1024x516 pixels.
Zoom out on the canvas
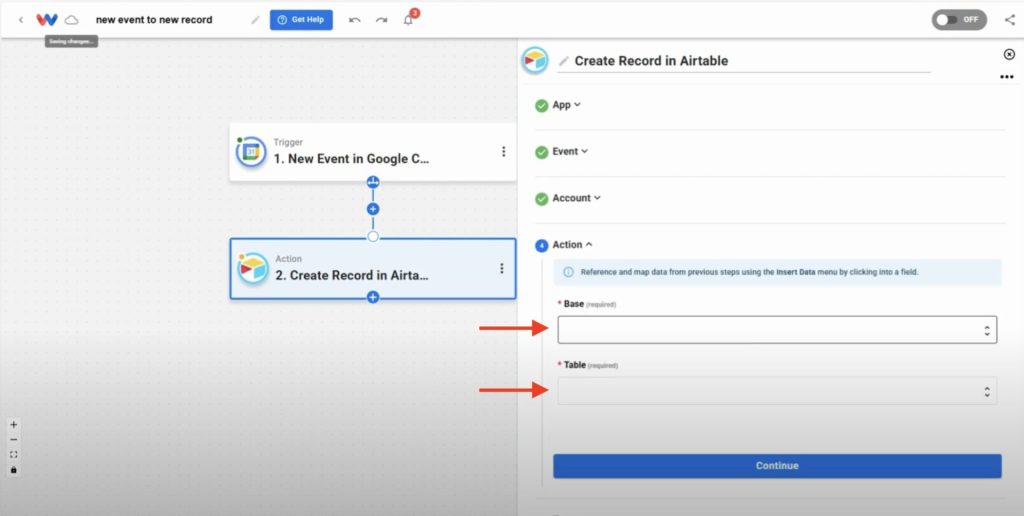point(14,440)
